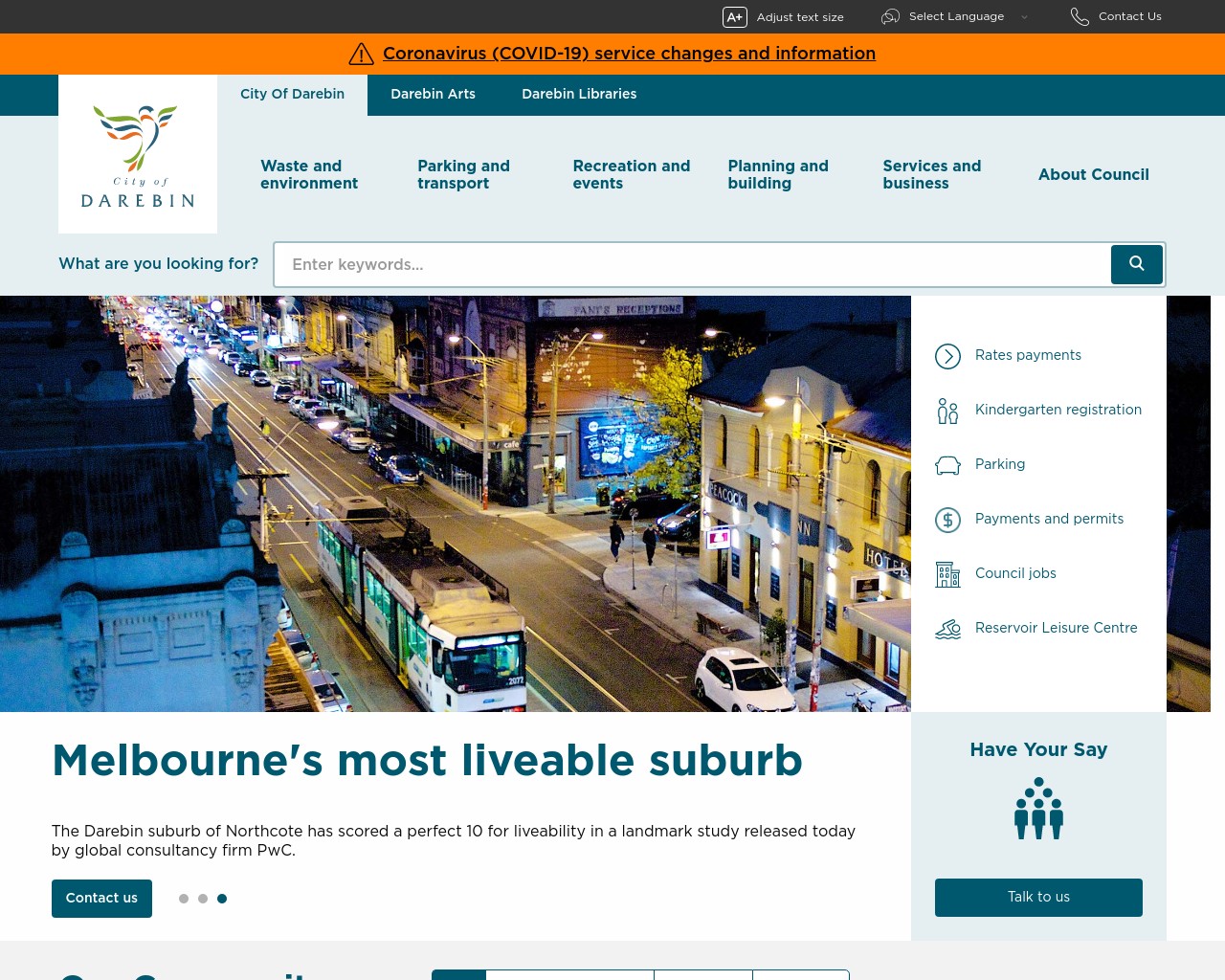
Task: Click the Contact Us phone icon
Action: click(1080, 16)
